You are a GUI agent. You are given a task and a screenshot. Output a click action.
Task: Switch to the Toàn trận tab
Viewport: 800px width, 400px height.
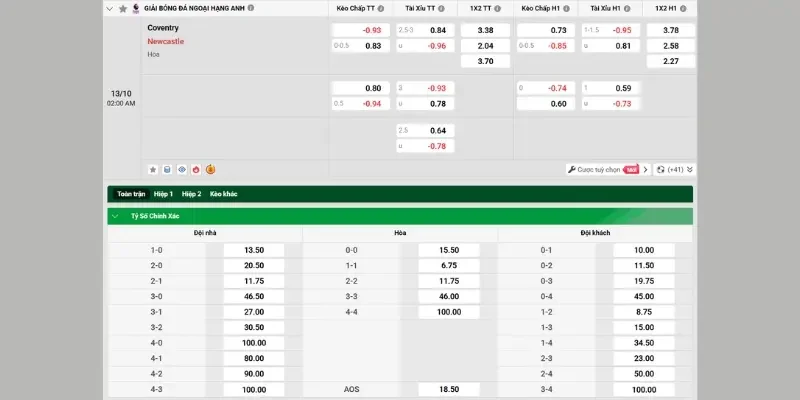pos(131,194)
